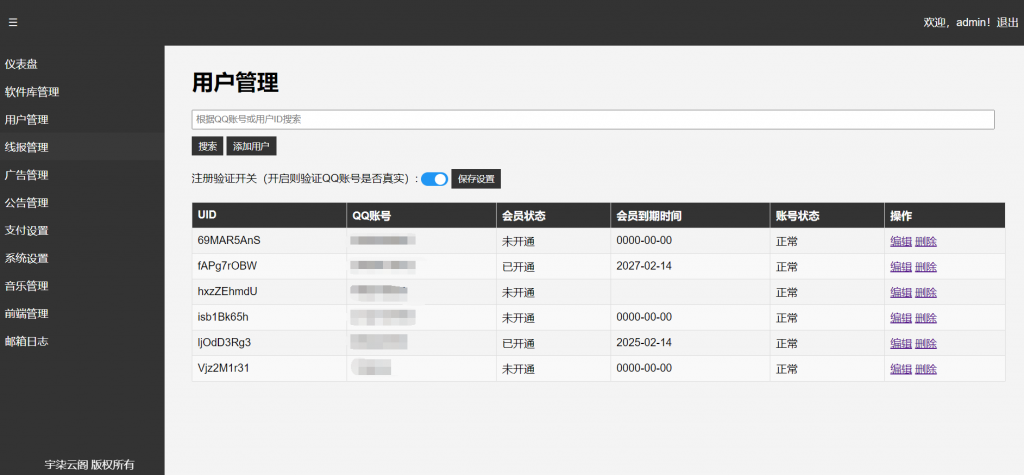Select 用户管理 in the sidebar
The image size is (1024, 475).
tap(26, 120)
